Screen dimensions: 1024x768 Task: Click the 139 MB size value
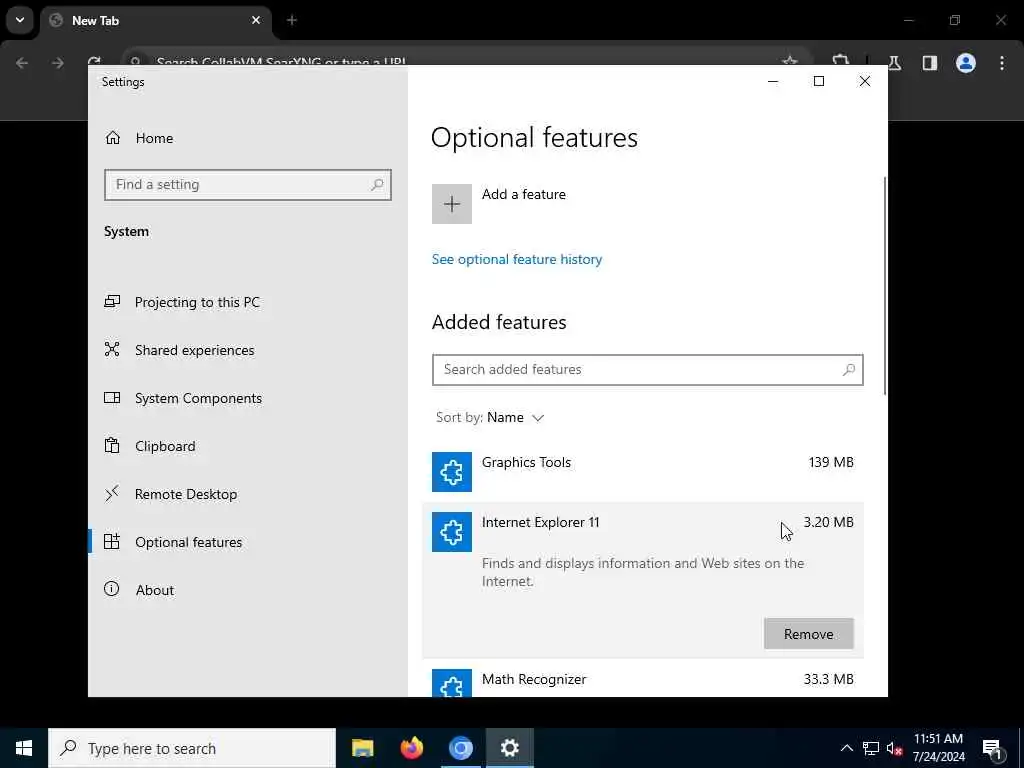point(831,462)
